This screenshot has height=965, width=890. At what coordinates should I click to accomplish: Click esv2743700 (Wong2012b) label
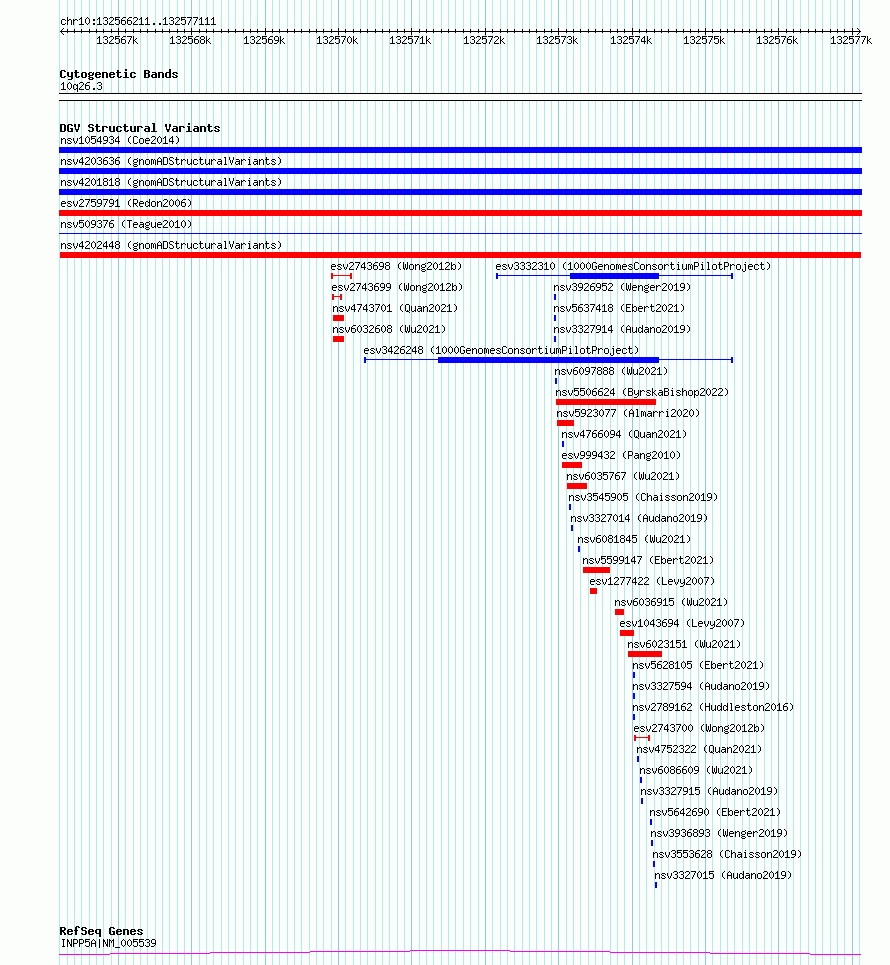click(x=699, y=728)
